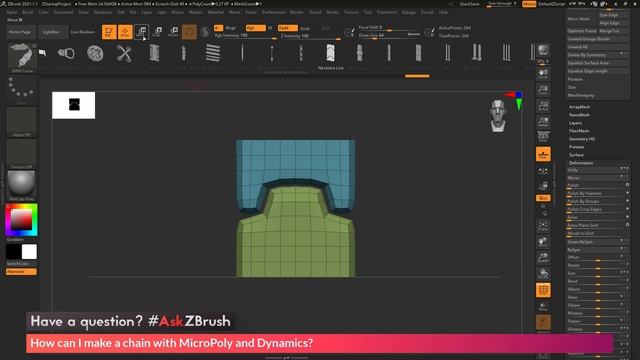Toggle the Zsub button
This screenshot has height=360, width=640.
[x=304, y=28]
